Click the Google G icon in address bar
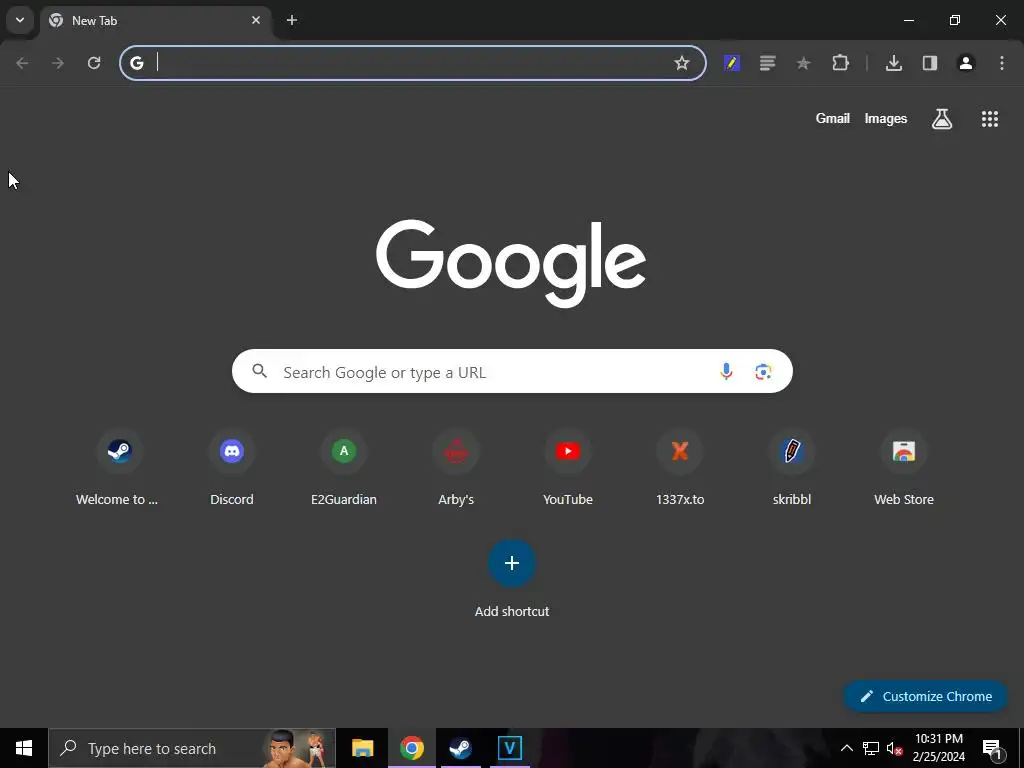 click(136, 63)
